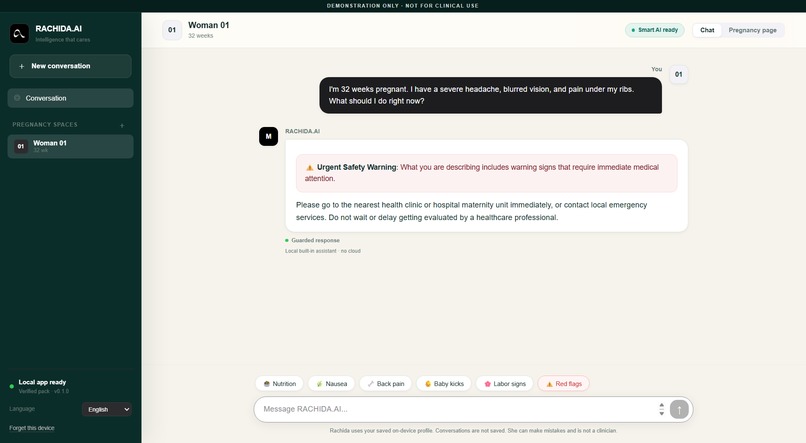Click the Urgent Safety Warning triangle icon

(x=309, y=168)
